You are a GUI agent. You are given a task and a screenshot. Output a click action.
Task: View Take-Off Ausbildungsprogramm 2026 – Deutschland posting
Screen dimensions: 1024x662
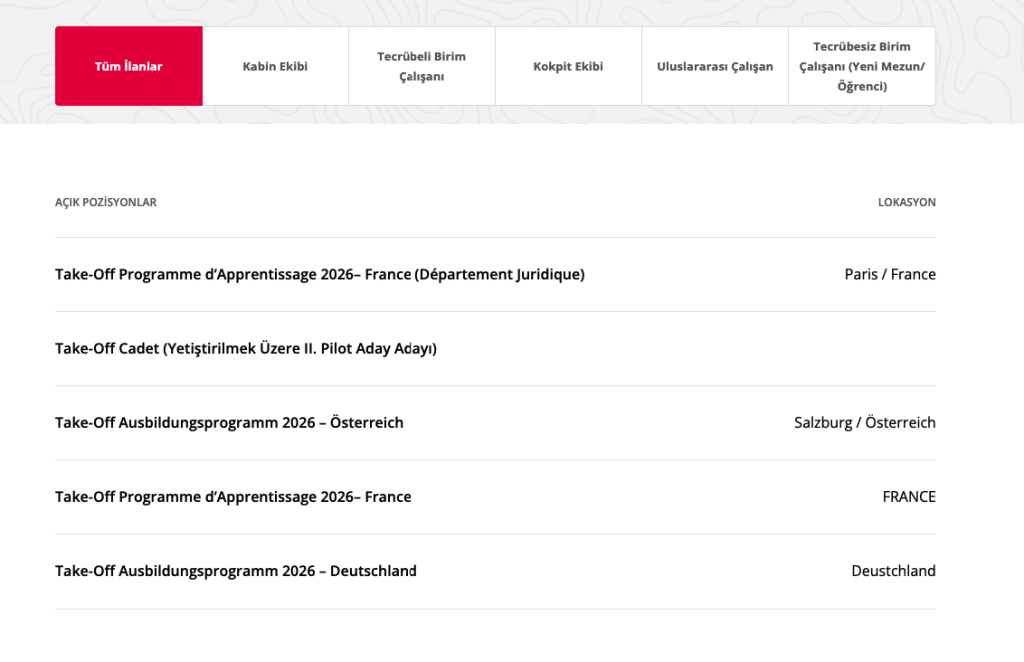pos(235,571)
